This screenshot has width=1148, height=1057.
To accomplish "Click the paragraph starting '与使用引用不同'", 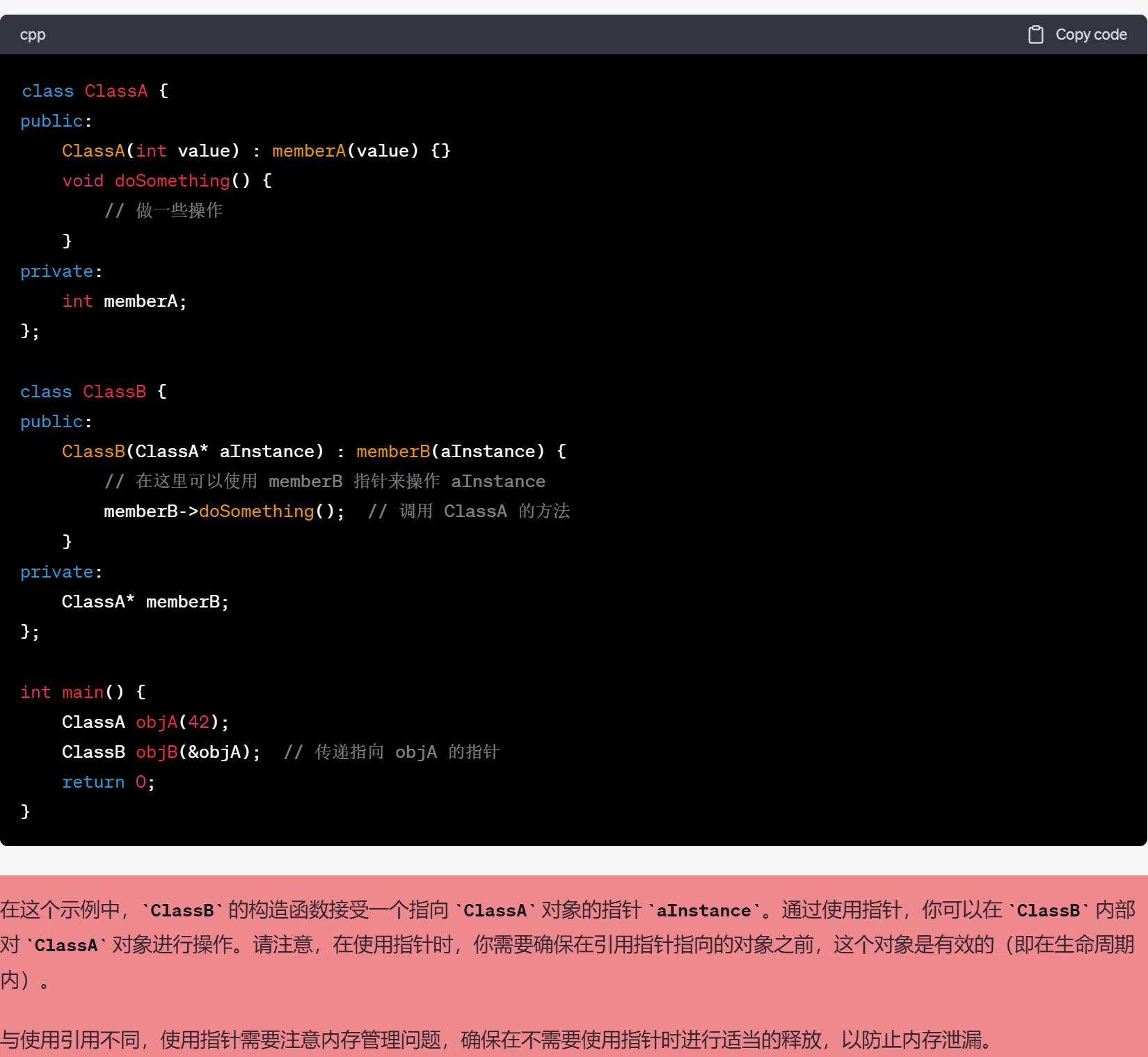I will point(495,1040).
